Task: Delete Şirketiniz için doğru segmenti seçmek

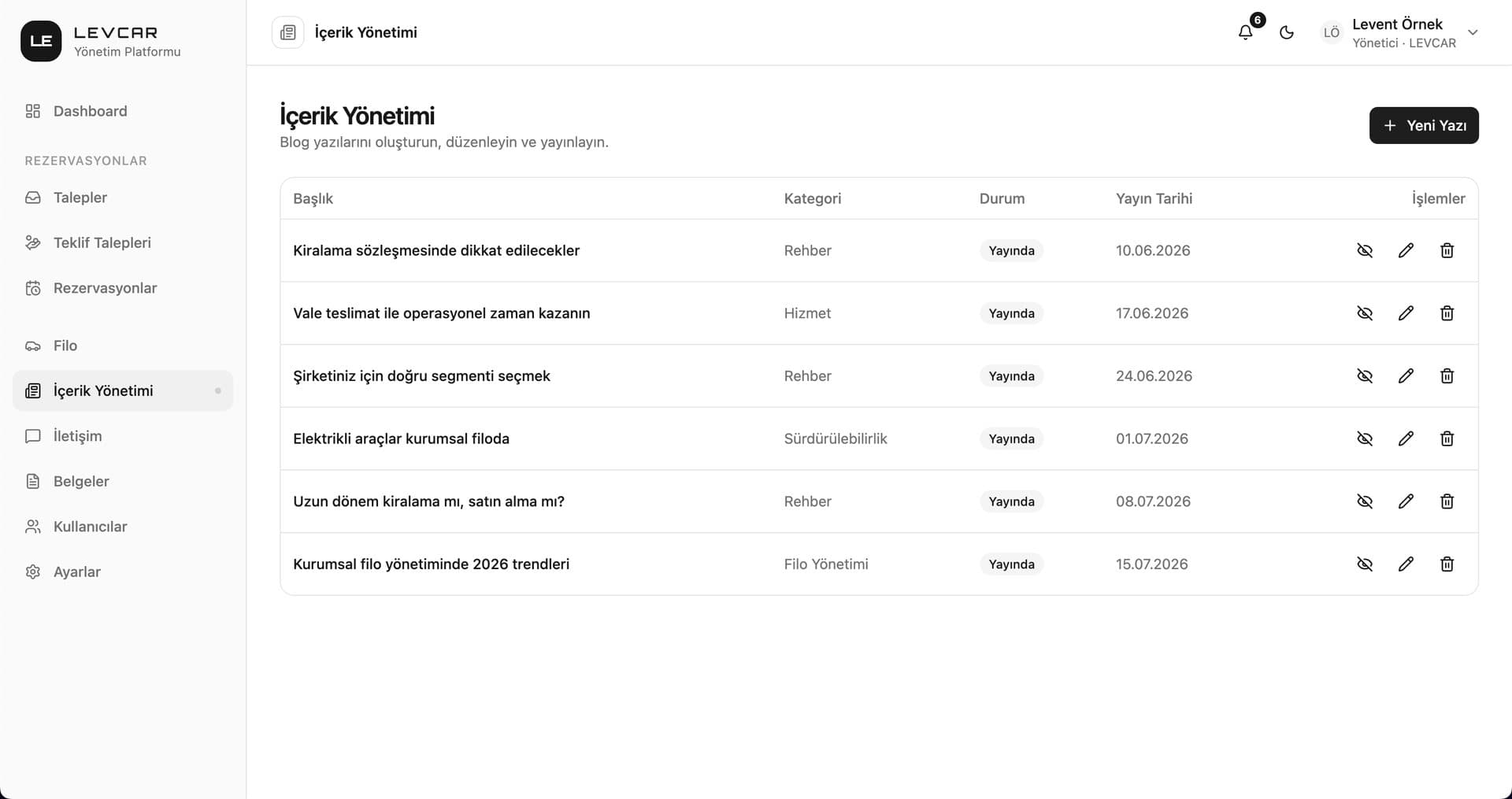Action: [x=1447, y=375]
